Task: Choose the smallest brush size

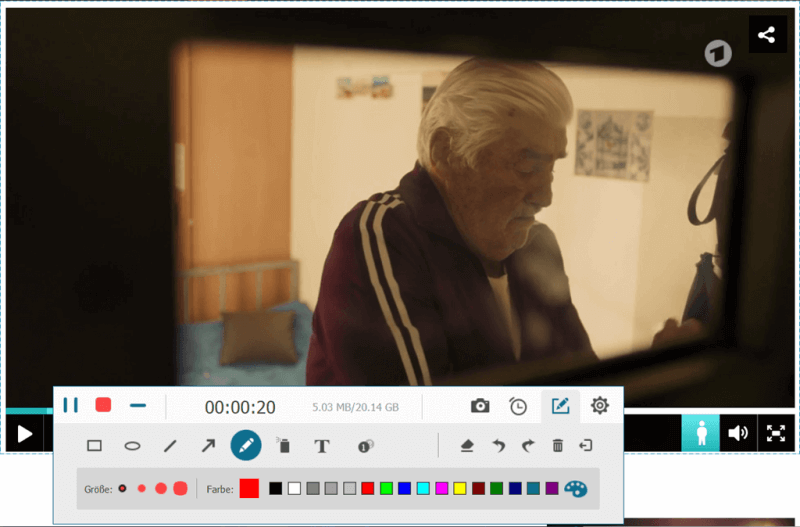Action: coord(122,488)
